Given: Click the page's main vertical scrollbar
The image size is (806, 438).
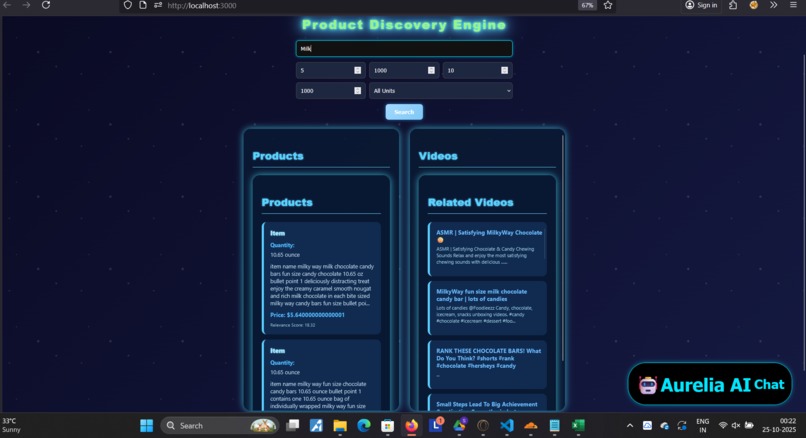Looking at the screenshot, I should [803, 211].
